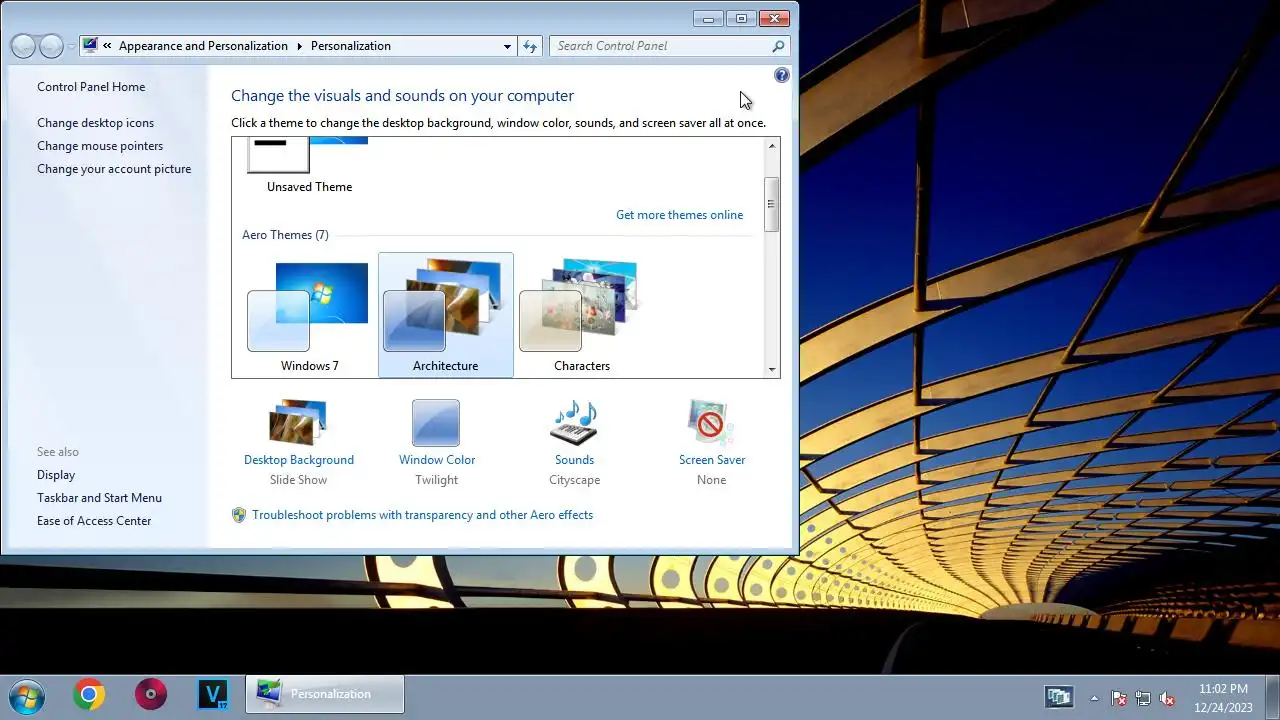Screen dimensions: 1280x720
Task: Click the Show desktop strip at taskbar end
Action: coord(1272,697)
